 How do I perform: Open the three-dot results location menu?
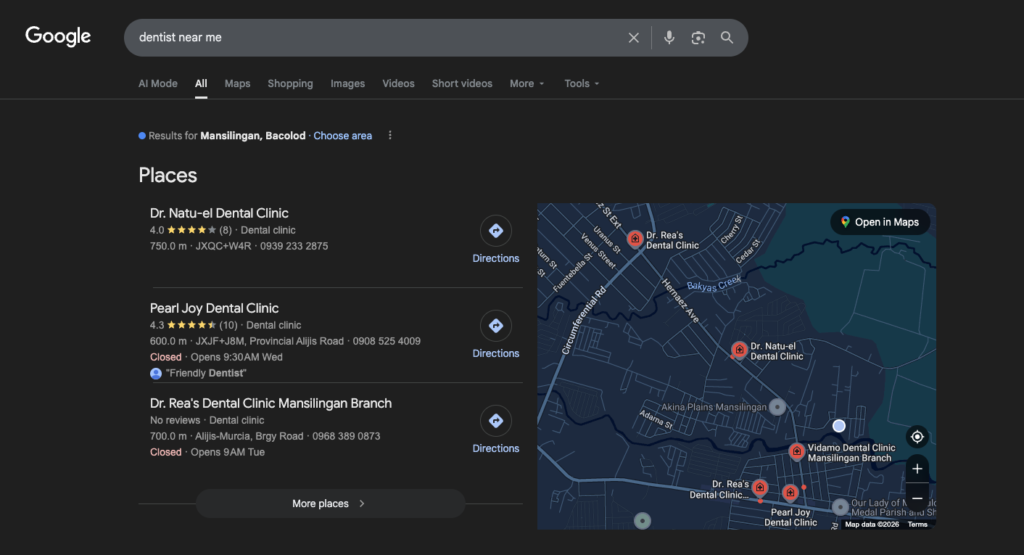pos(390,136)
